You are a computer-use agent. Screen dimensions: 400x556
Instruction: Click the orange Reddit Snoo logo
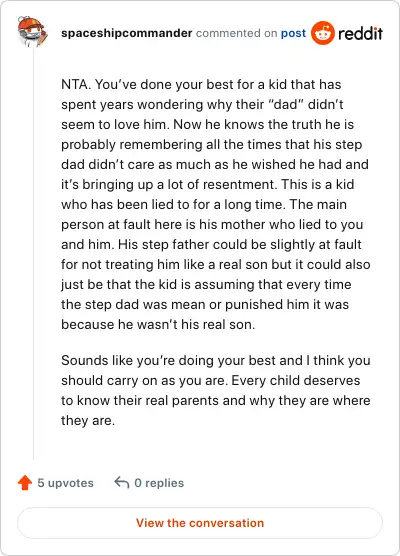[x=323, y=33]
